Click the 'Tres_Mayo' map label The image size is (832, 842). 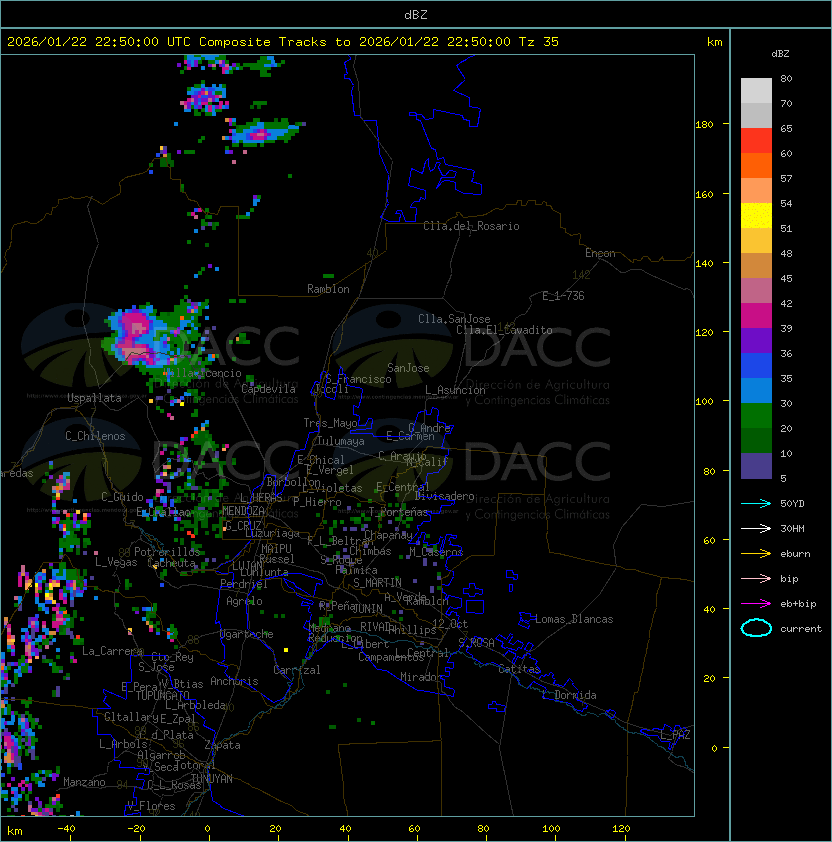330,423
